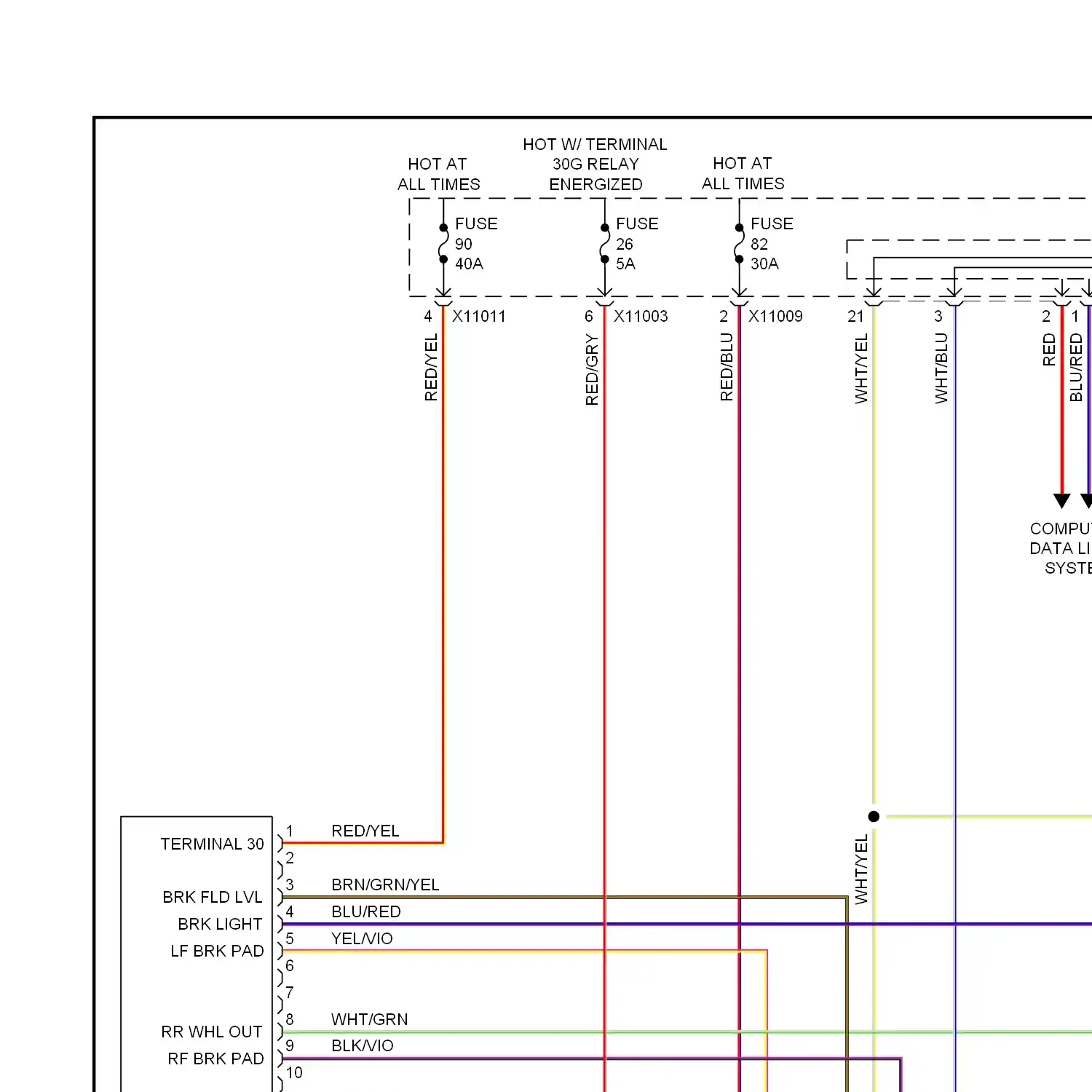Select the BLU/RED label at pin 4

pyautogui.click(x=365, y=912)
